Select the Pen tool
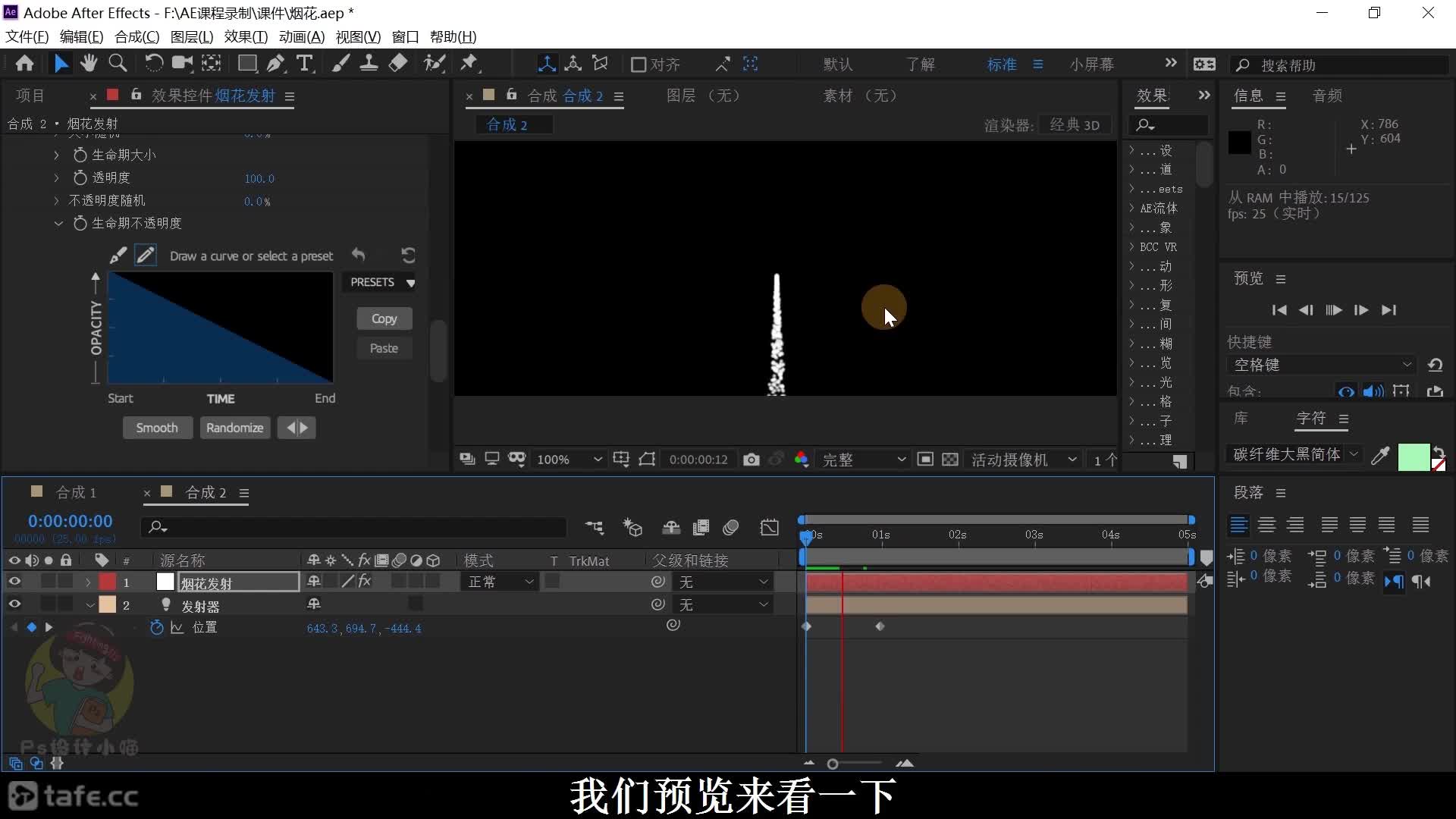The height and width of the screenshot is (819, 1456). 275,64
